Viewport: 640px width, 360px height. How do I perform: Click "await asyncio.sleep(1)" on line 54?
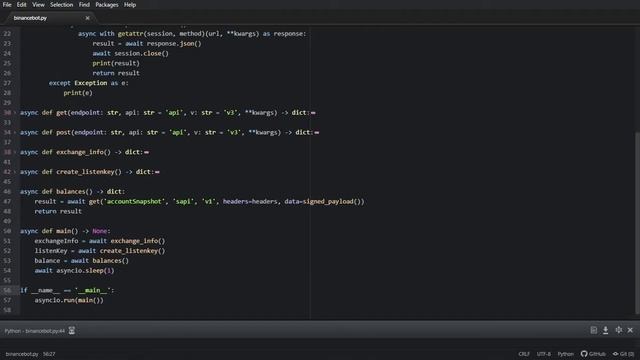(x=74, y=271)
